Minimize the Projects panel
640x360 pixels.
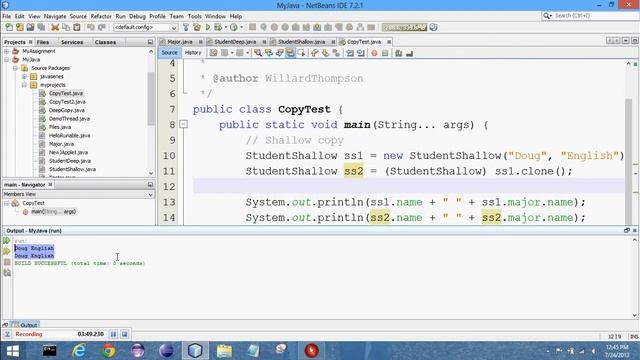150,42
